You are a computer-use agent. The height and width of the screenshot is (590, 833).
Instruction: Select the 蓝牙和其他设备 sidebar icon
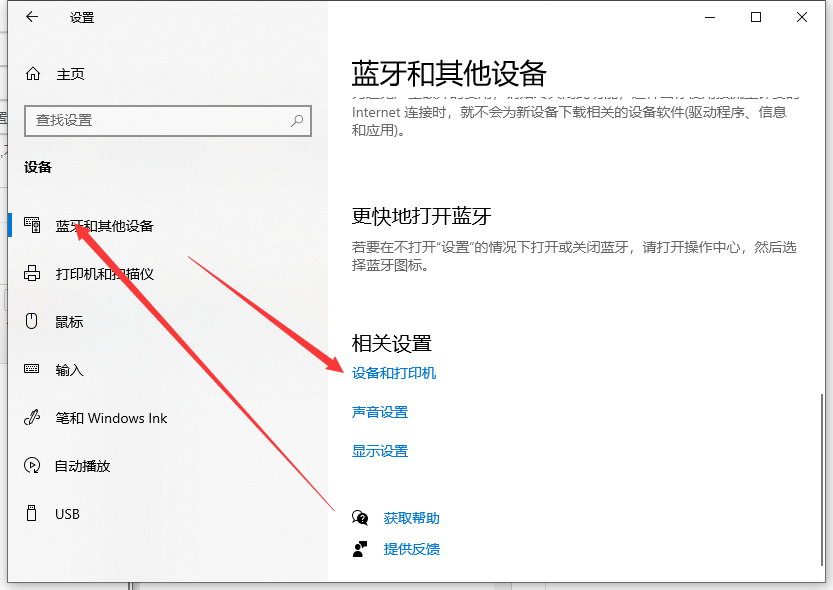tap(32, 226)
